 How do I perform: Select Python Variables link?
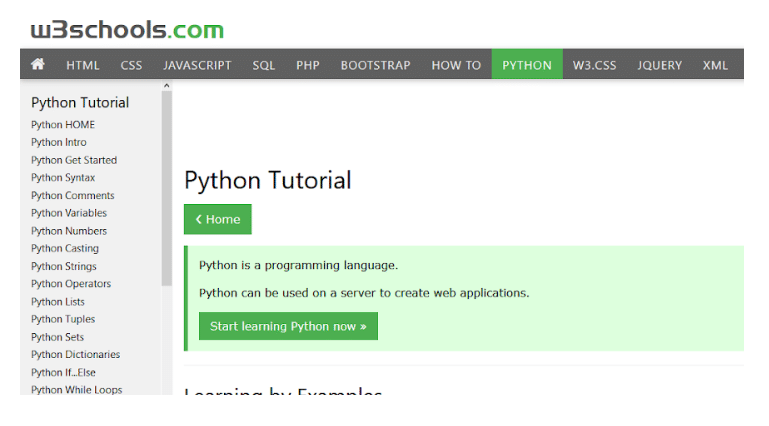pyautogui.click(x=69, y=213)
